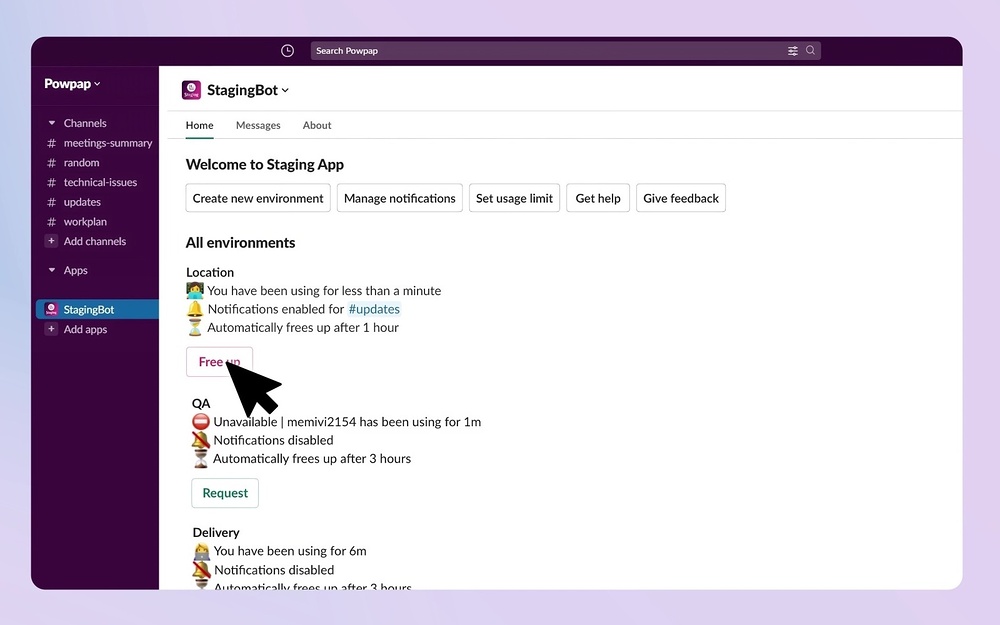Switch to the Messages tab

pos(258,126)
